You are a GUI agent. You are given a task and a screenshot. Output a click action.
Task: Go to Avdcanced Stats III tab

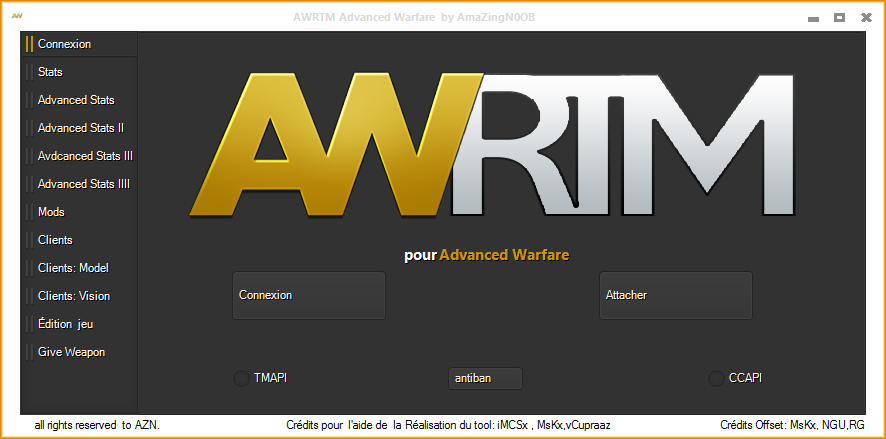[79, 156]
